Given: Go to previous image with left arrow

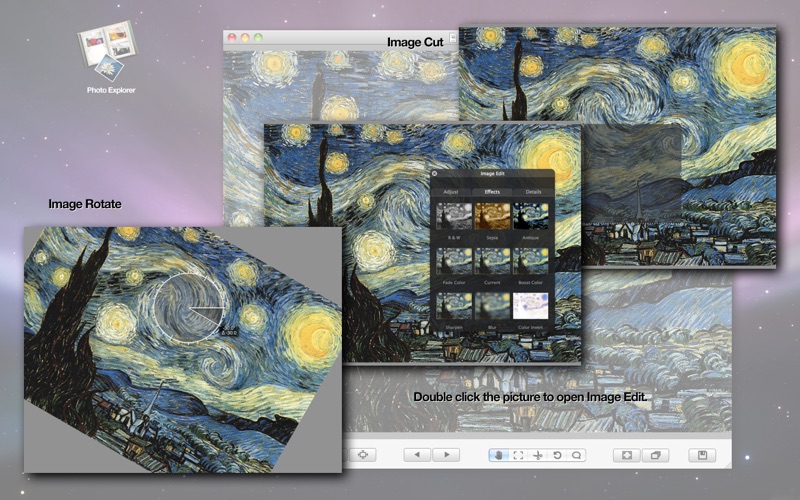Looking at the screenshot, I should point(417,455).
